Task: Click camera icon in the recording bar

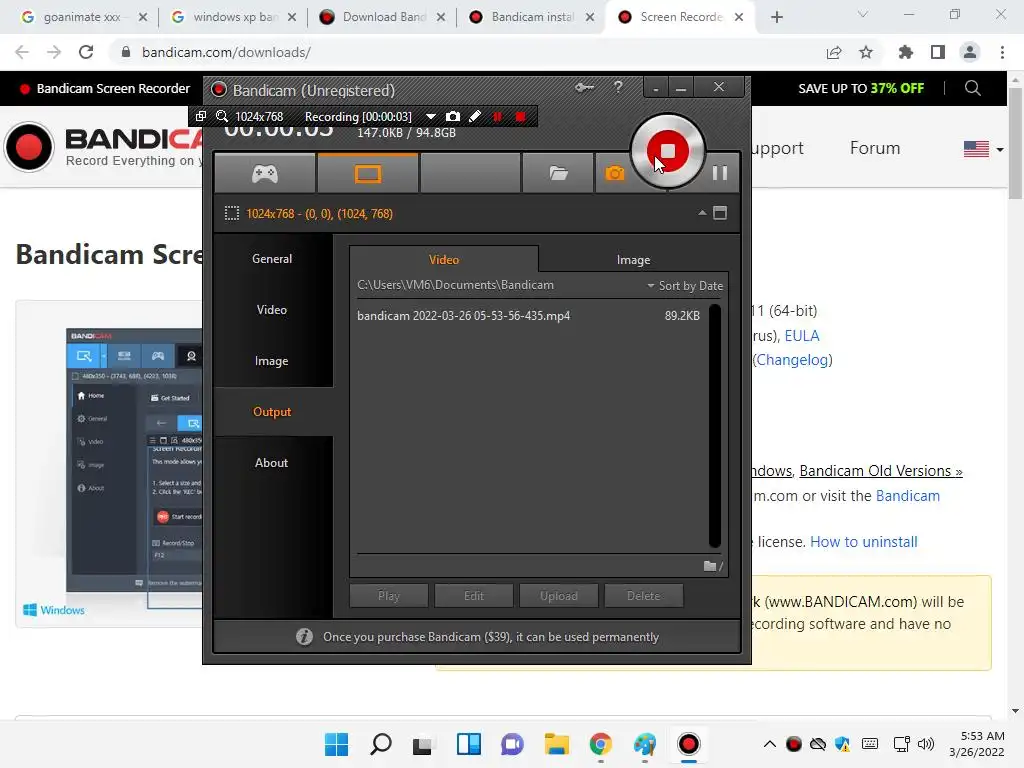Action: tap(453, 116)
